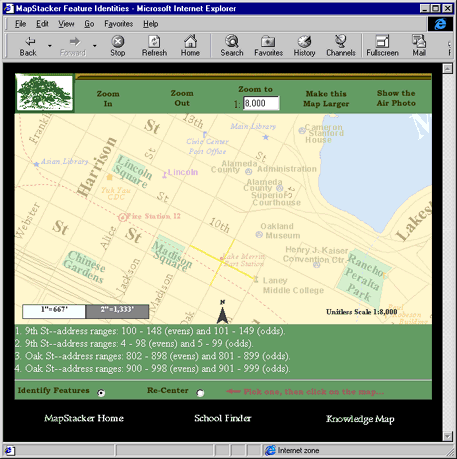Click the 'Alameda County Superior Courthouse' label
The height and width of the screenshot is (459, 457).
click(x=272, y=192)
